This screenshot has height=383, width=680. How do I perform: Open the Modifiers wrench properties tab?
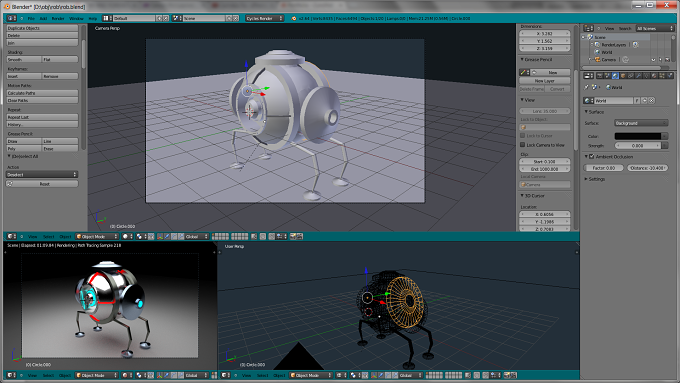point(639,76)
